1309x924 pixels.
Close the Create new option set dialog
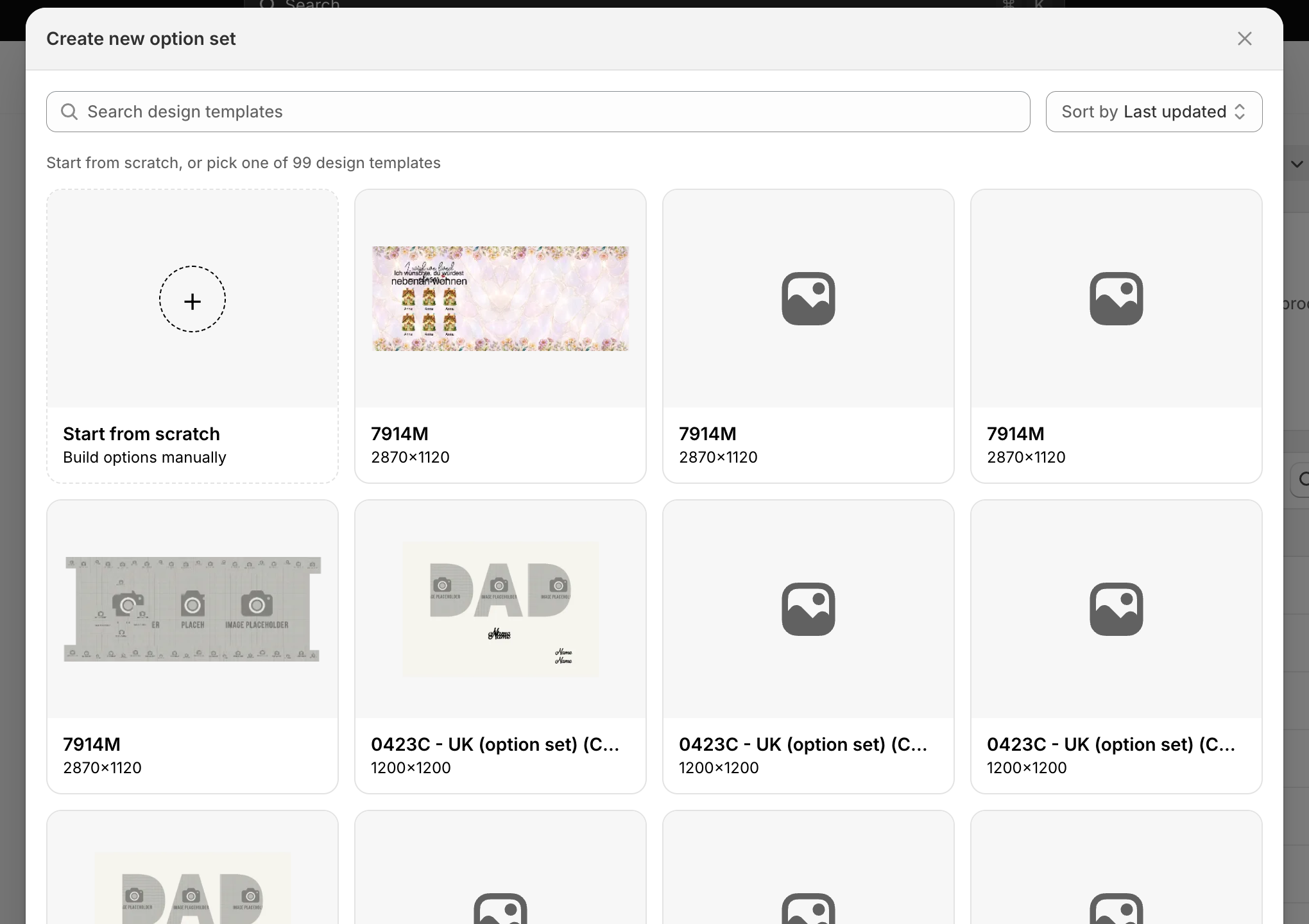click(x=1244, y=38)
